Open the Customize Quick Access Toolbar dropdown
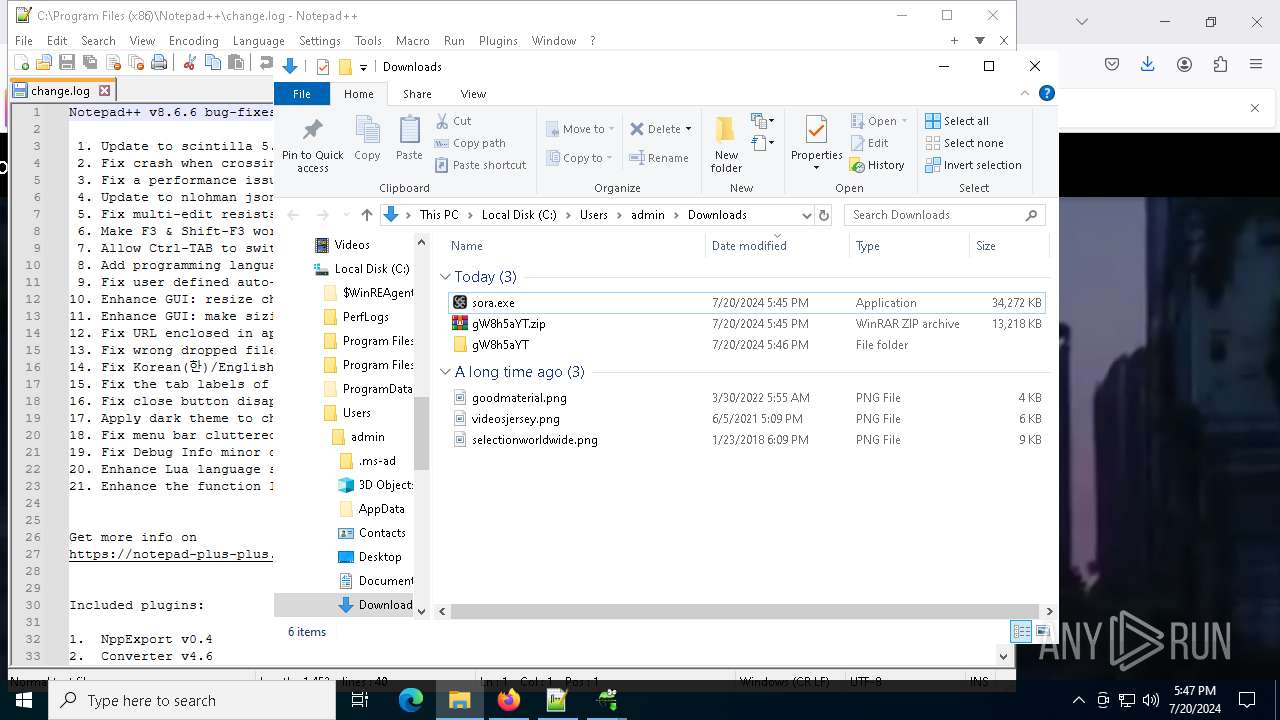 pyautogui.click(x=363, y=67)
